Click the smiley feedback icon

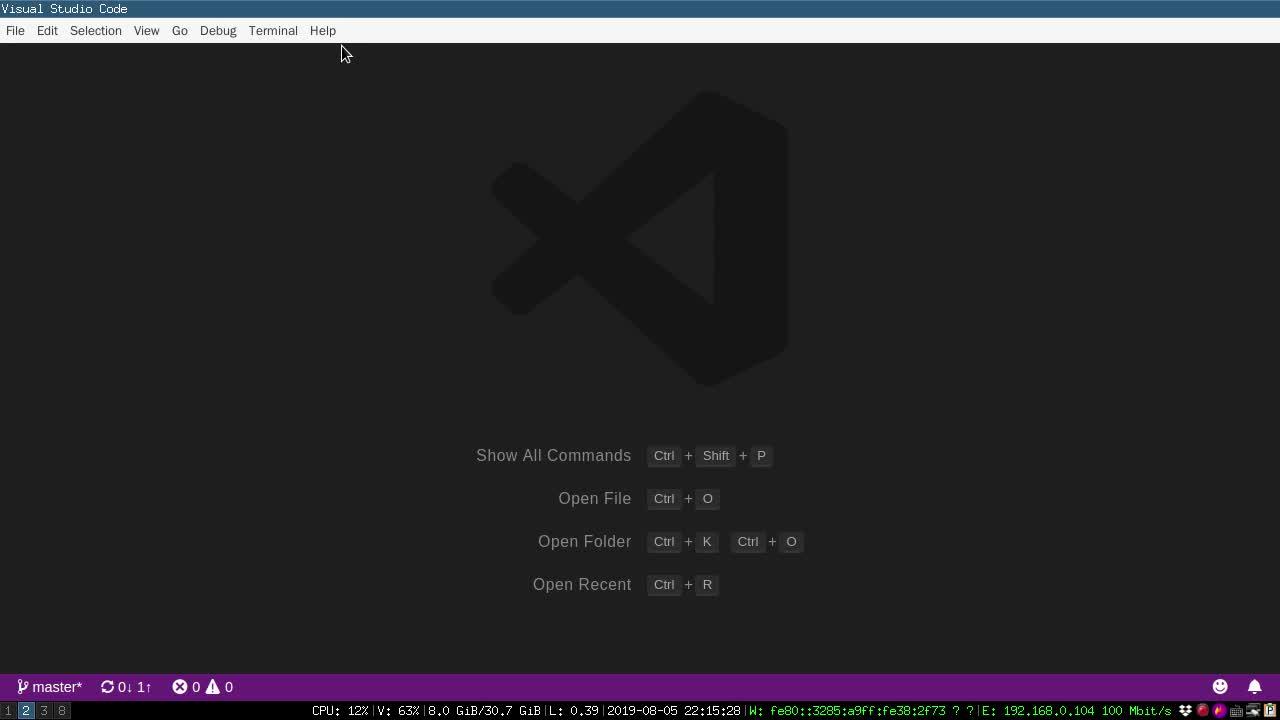[x=1220, y=687]
